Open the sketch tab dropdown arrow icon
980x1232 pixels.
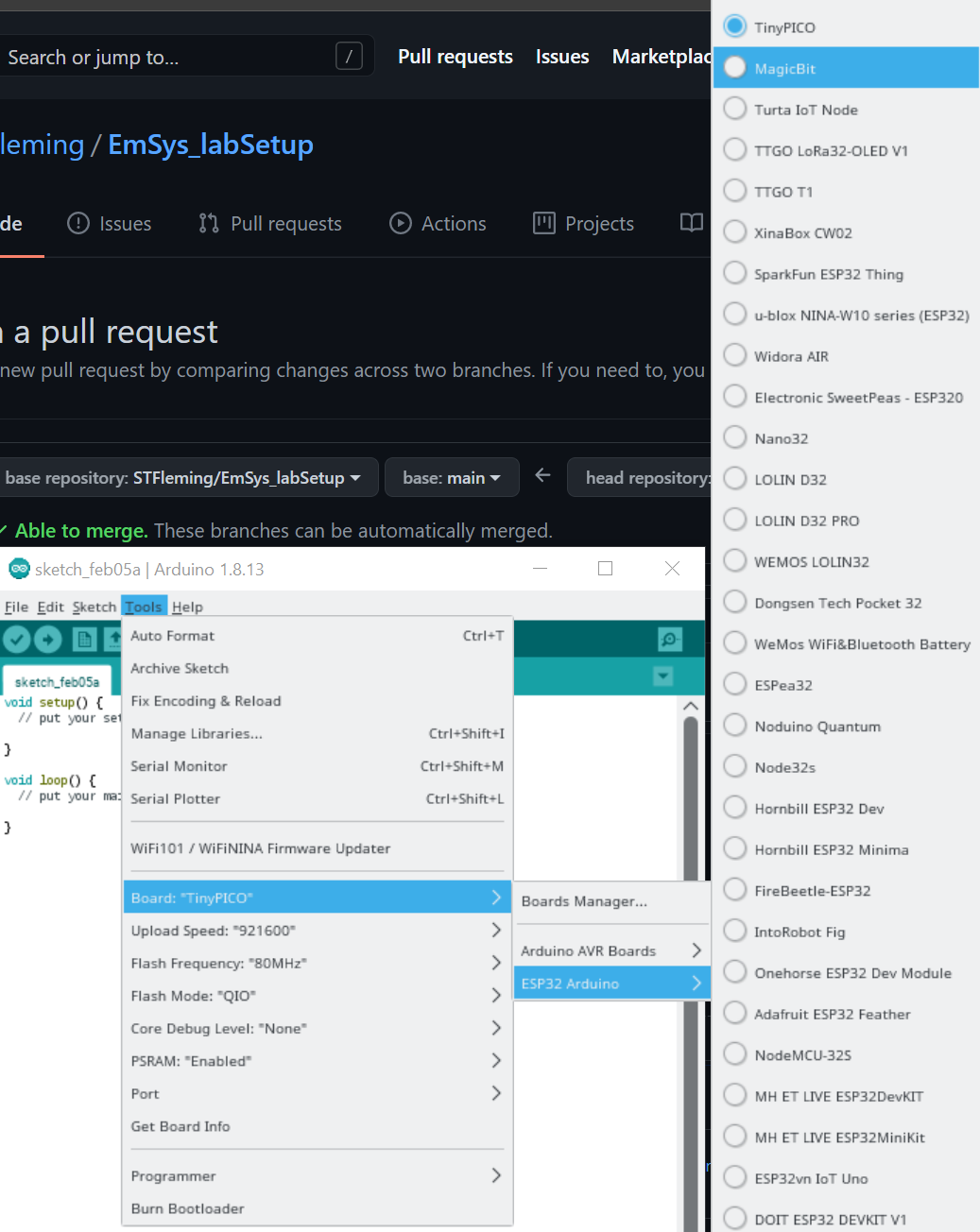663,676
